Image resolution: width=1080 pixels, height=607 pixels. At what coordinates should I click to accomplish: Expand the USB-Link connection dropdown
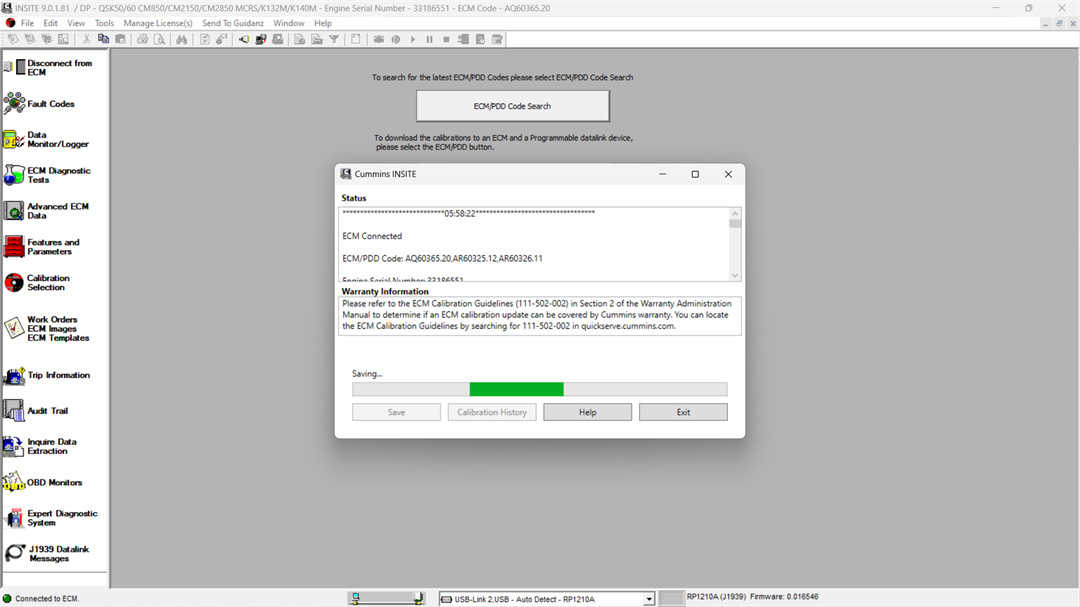649,598
